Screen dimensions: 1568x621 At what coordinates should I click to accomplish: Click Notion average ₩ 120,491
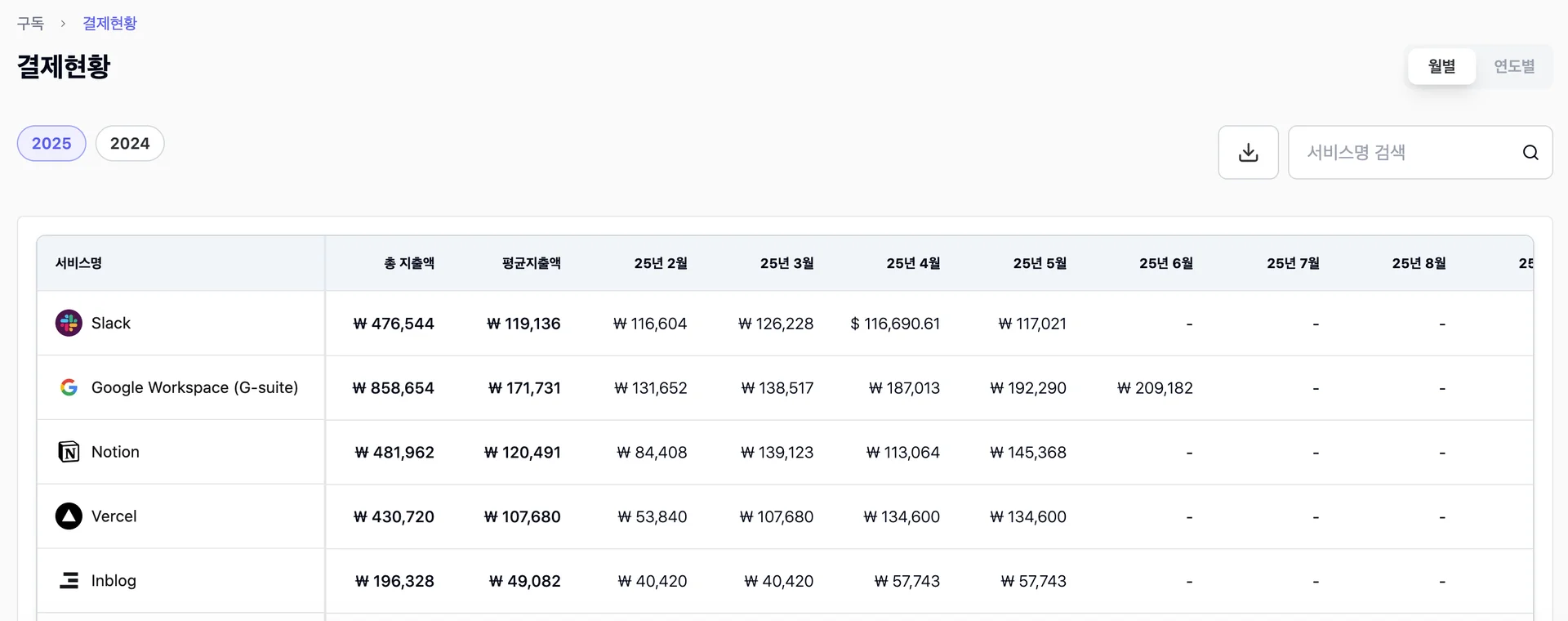523,453
